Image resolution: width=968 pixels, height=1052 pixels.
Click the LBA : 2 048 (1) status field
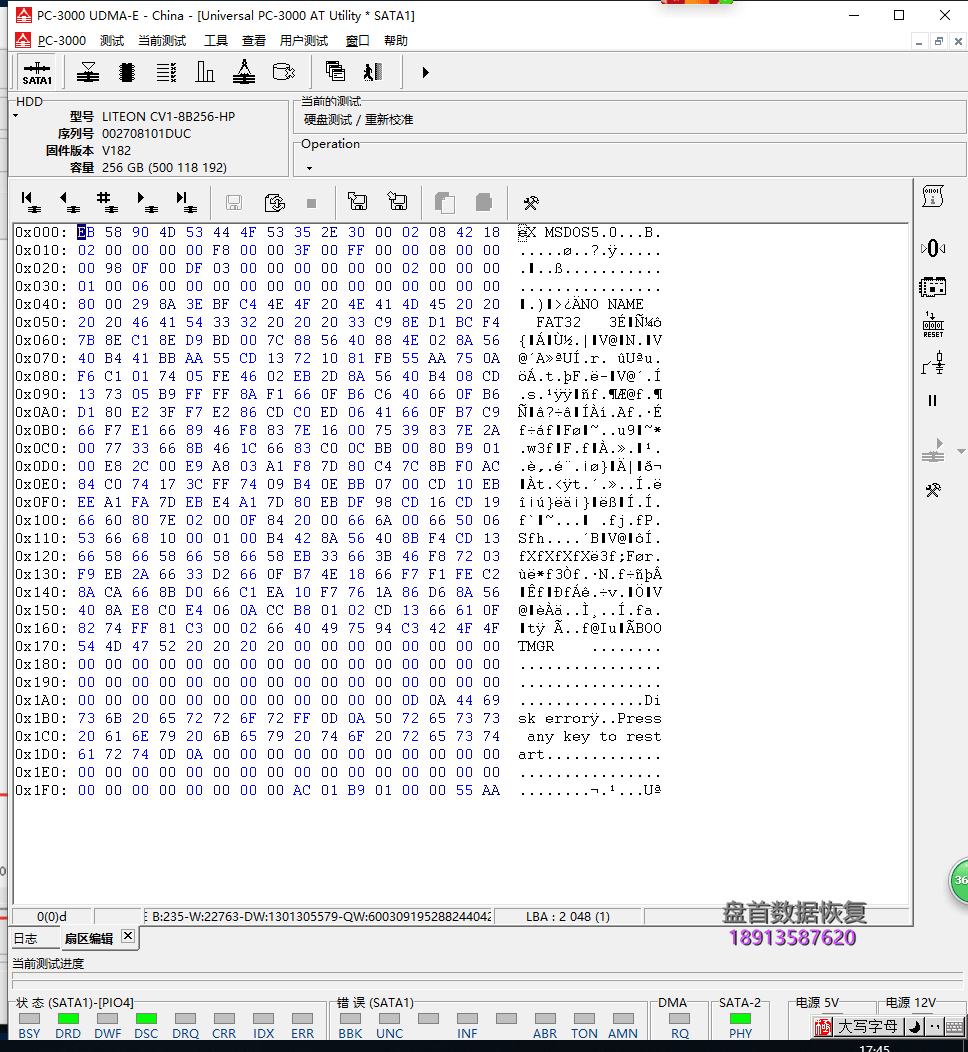(x=568, y=916)
